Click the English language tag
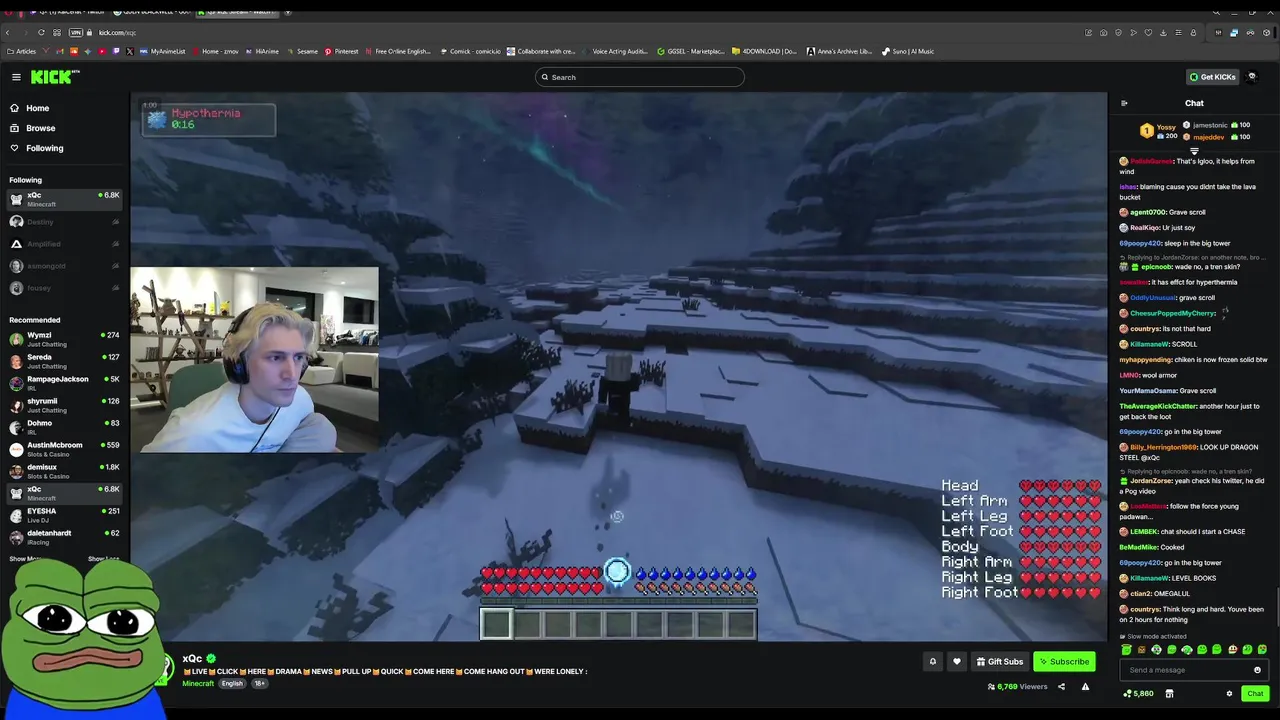Screen dimensions: 1280x720 232,684
